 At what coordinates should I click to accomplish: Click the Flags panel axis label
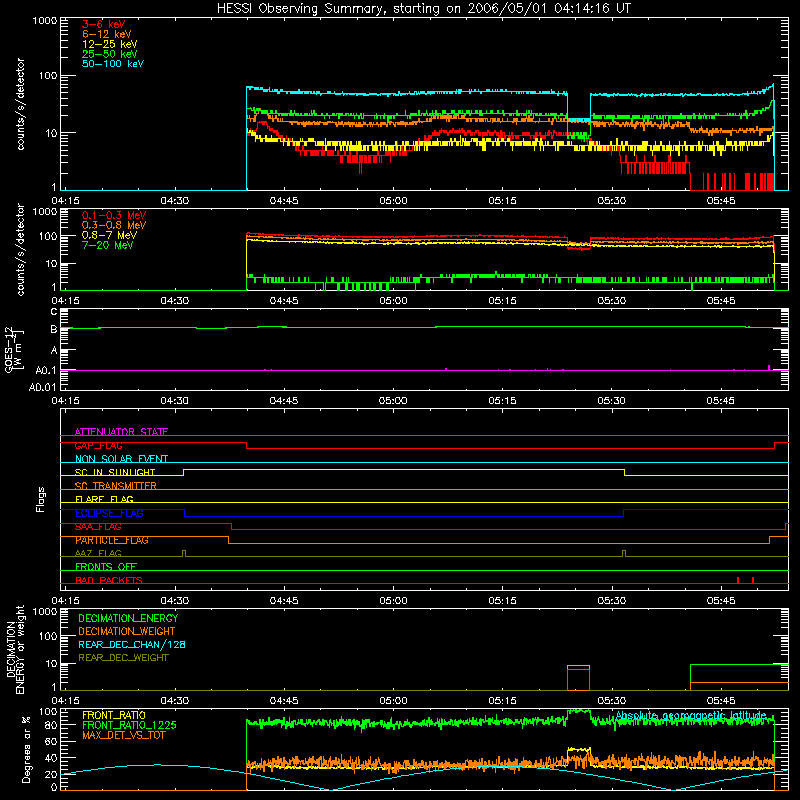41,499
